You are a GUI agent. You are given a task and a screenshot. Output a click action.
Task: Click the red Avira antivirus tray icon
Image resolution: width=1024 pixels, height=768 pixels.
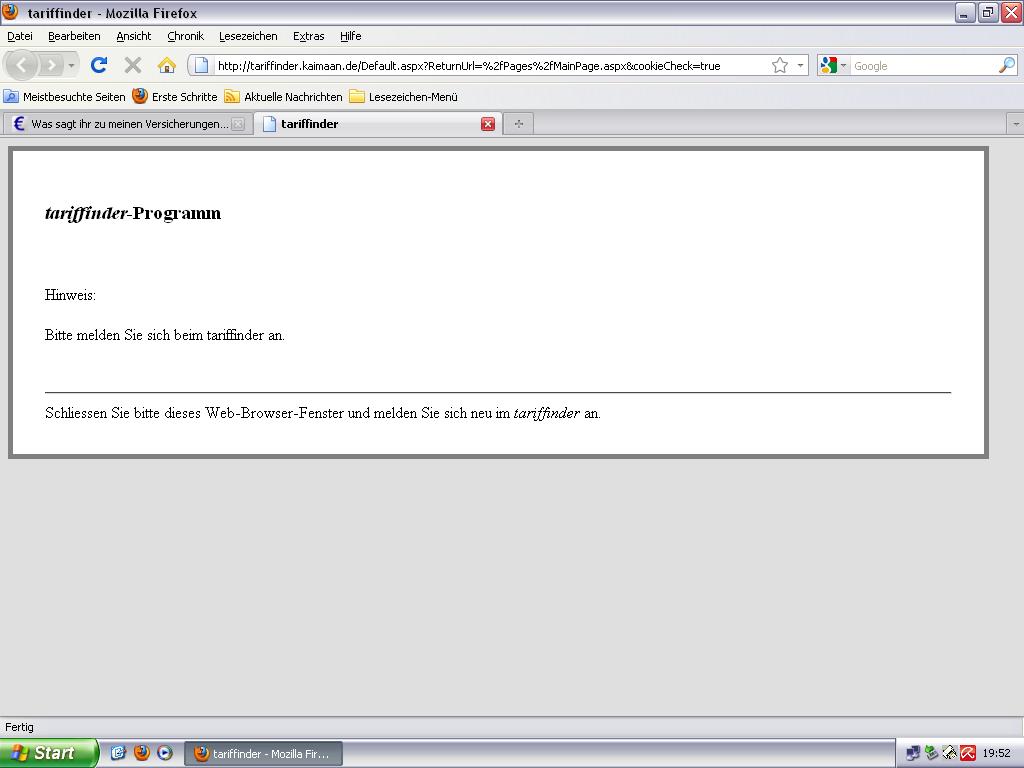coord(968,753)
